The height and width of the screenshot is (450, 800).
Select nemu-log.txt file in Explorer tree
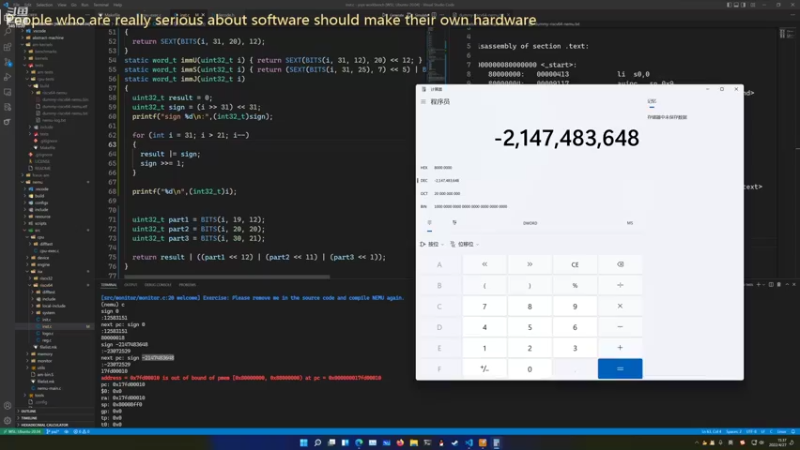54,120
